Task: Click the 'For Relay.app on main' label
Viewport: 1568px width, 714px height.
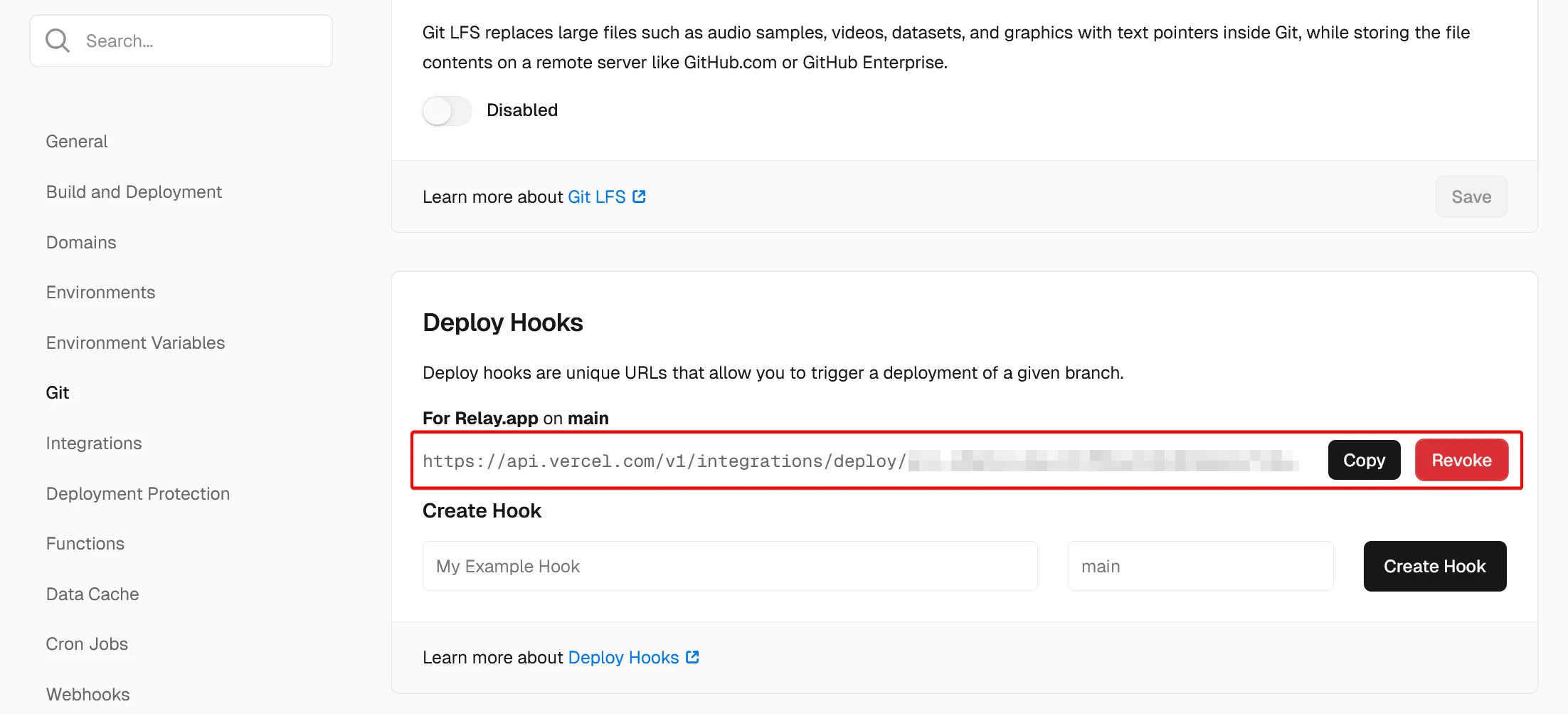Action: click(515, 418)
